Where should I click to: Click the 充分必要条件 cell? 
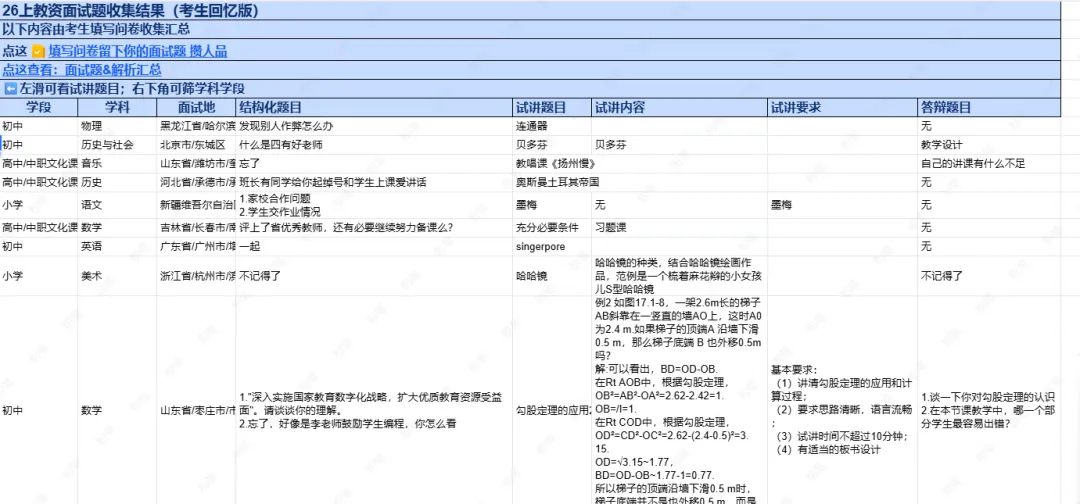(552, 228)
